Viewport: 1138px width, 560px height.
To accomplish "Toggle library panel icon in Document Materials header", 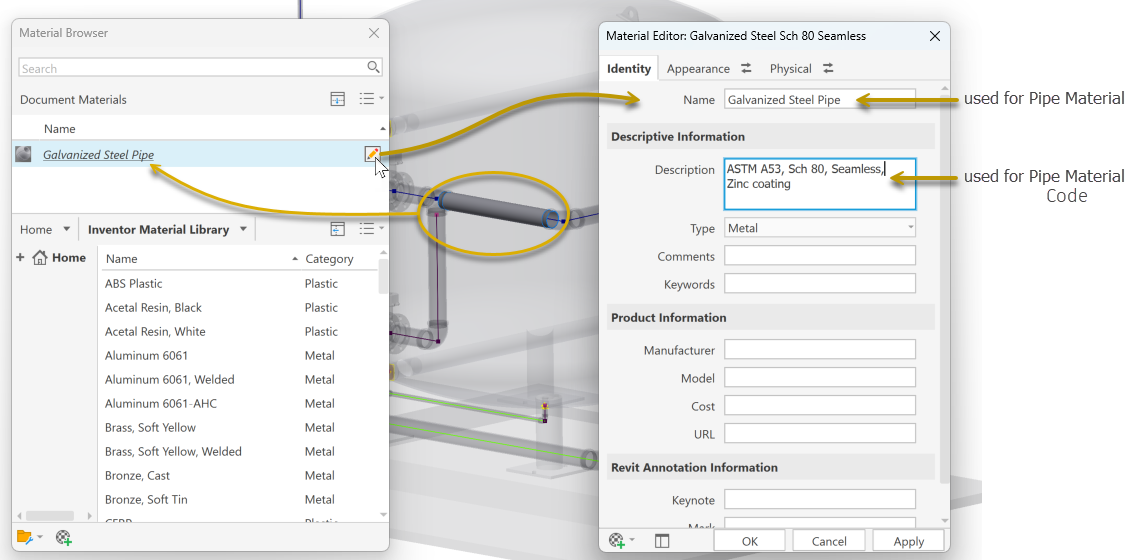I will [337, 99].
